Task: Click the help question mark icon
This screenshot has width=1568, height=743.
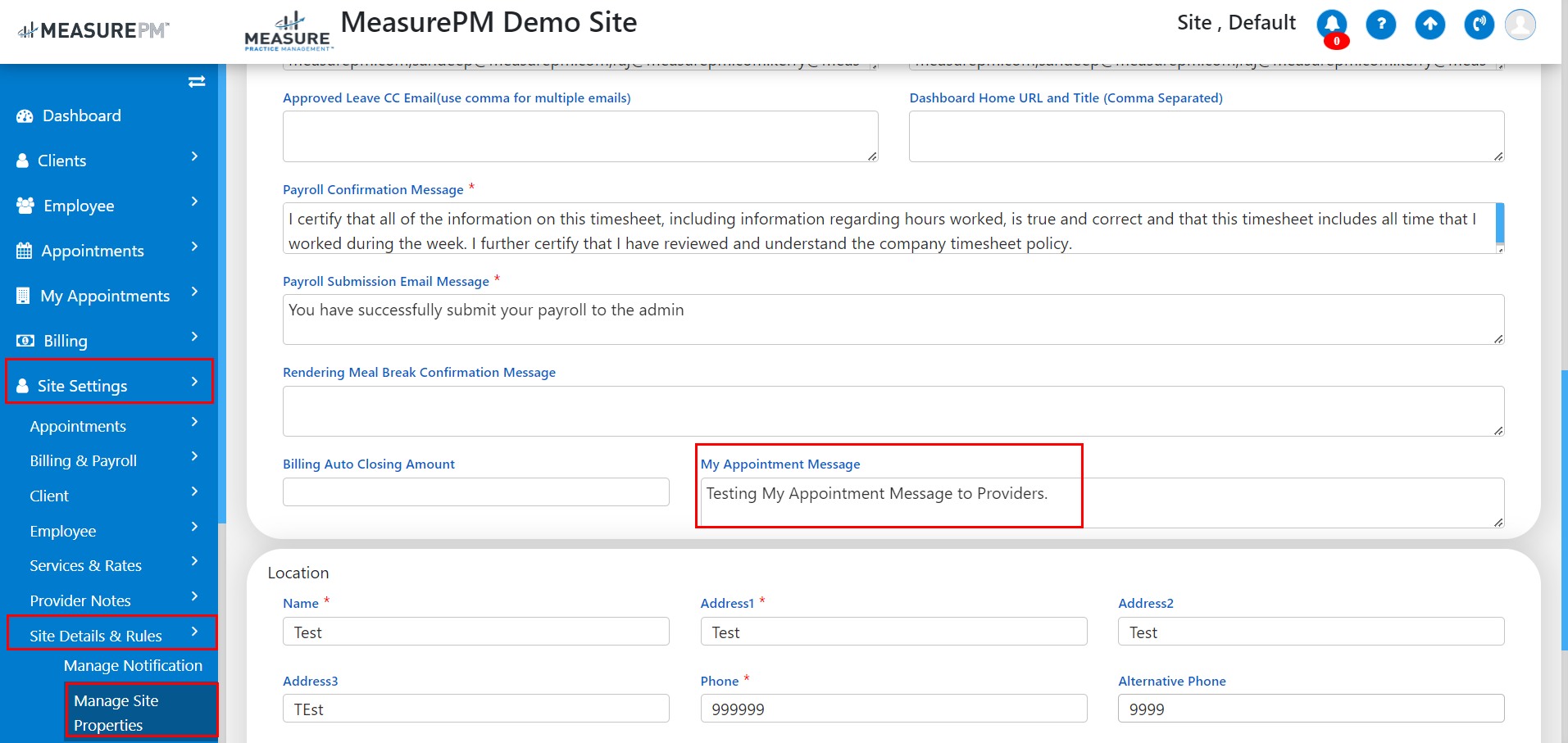Action: pos(1381,25)
